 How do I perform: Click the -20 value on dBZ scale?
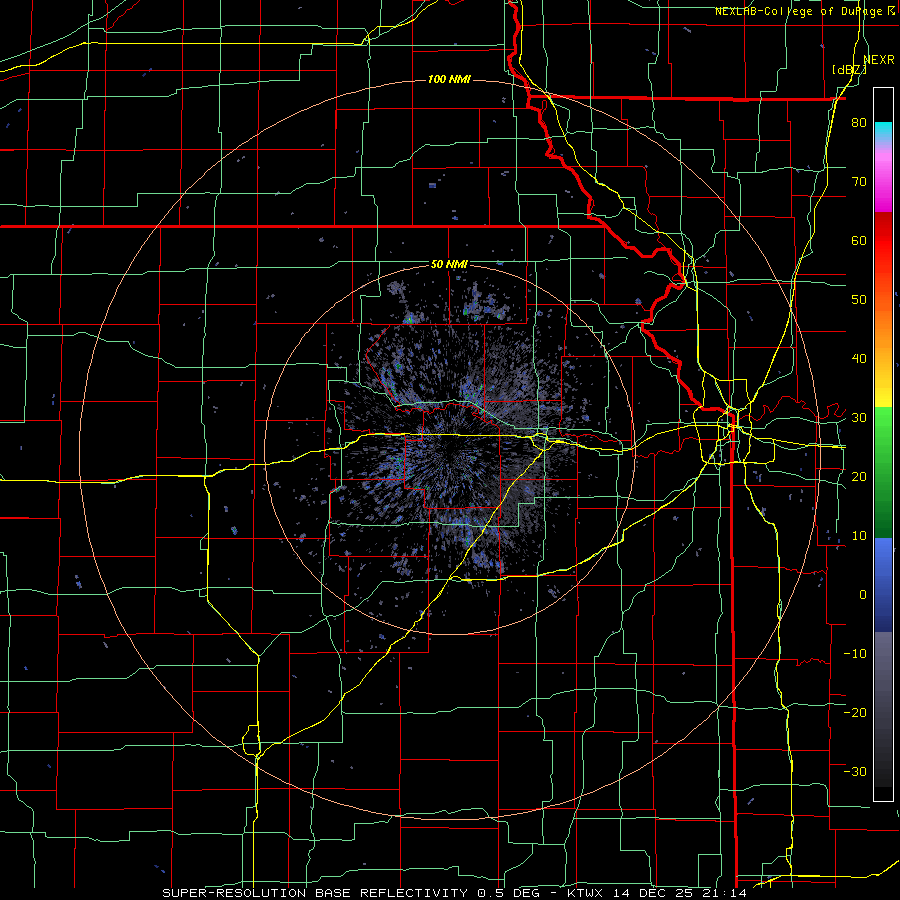pyautogui.click(x=855, y=712)
